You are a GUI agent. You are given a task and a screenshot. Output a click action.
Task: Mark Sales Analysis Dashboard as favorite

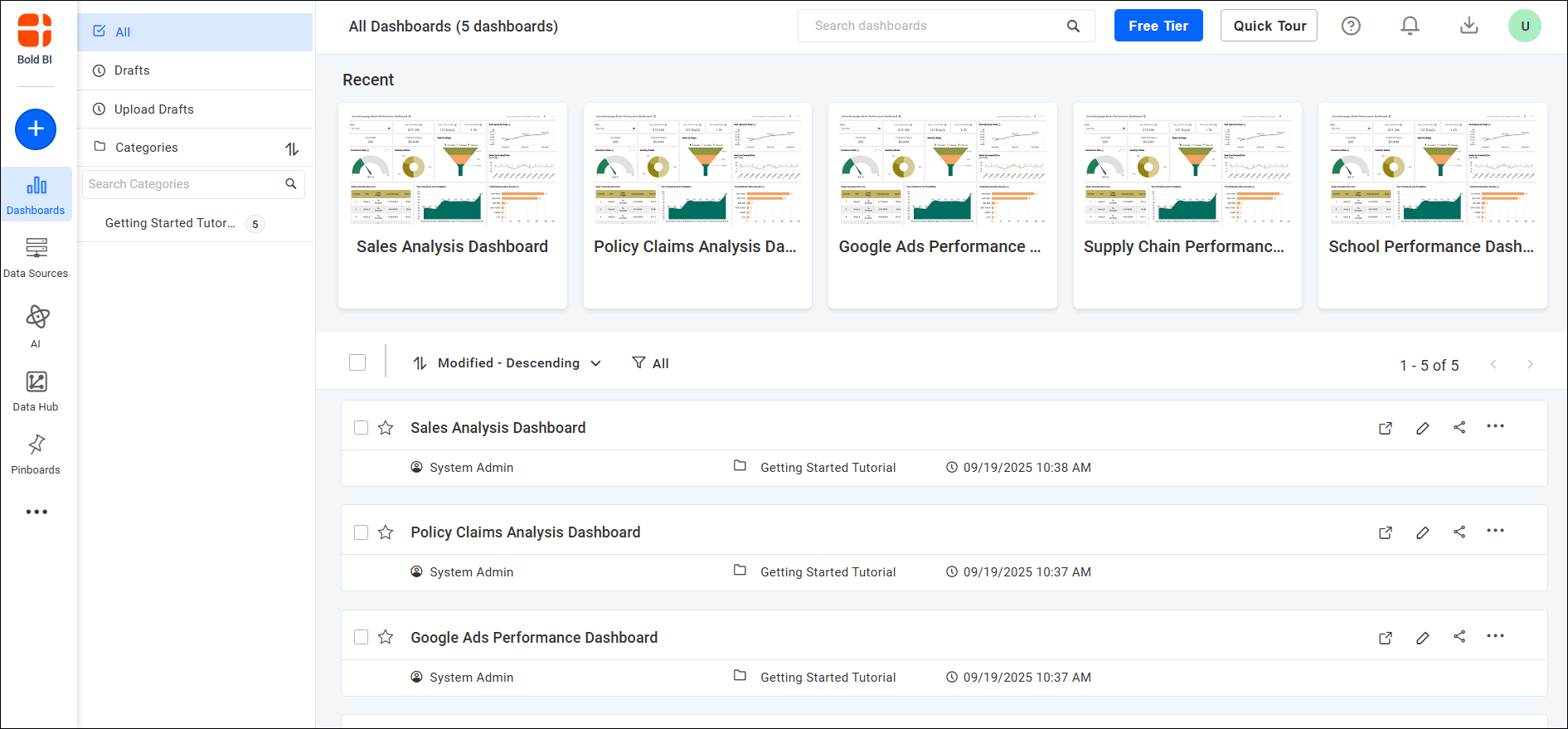coord(386,428)
